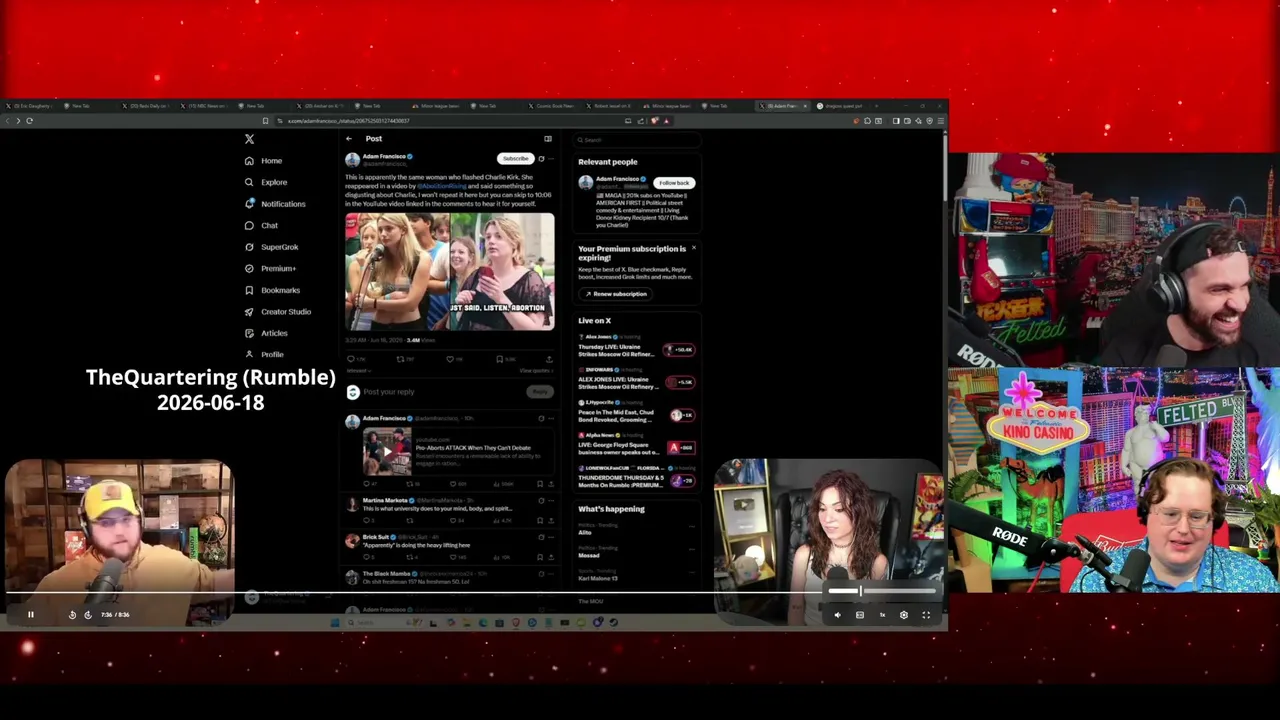The height and width of the screenshot is (720, 1280).
Task: Bookmark Adam Francisco's YouTube-link reply
Action: click(x=540, y=484)
